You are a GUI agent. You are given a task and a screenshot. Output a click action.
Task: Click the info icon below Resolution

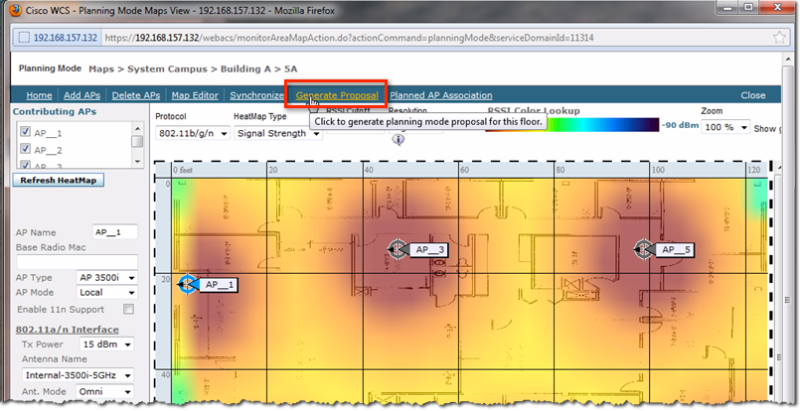pos(398,139)
